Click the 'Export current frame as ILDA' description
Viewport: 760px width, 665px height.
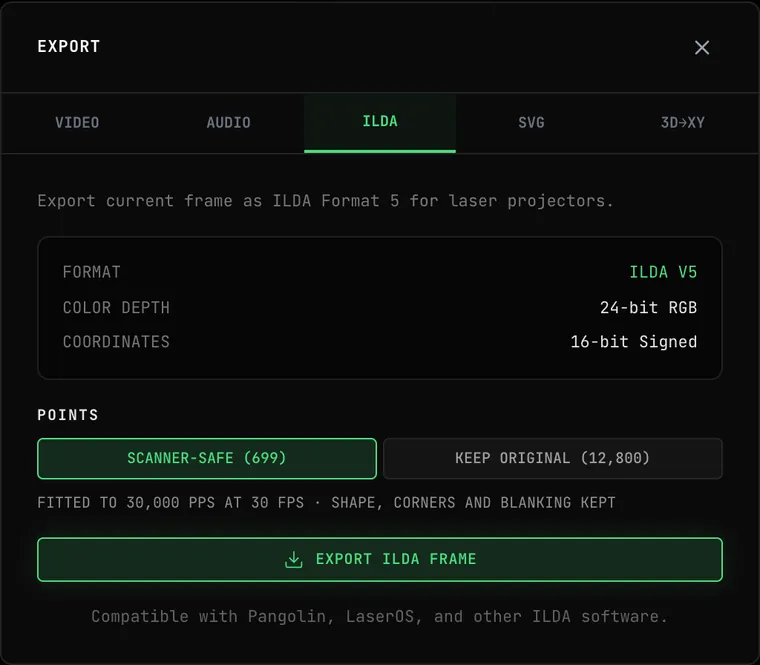coord(325,201)
